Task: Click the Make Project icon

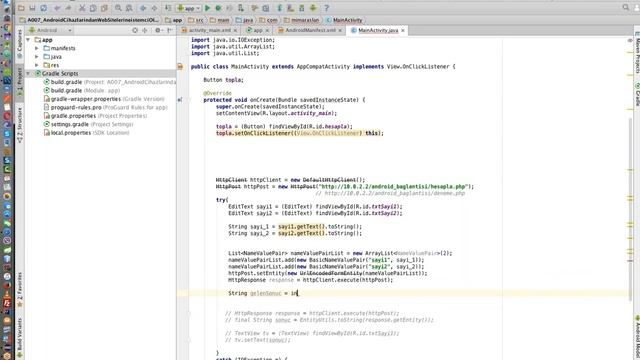Action: coord(168,8)
